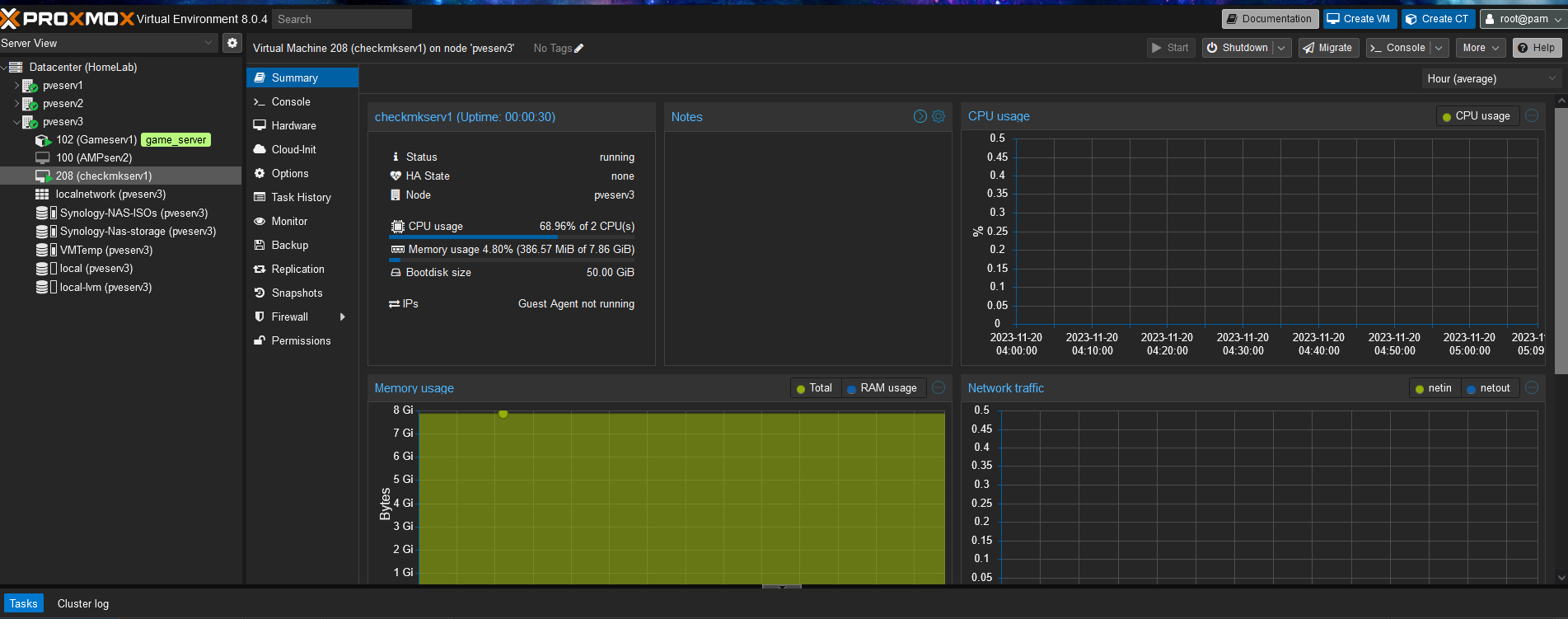Open the Replication tab

(302, 269)
